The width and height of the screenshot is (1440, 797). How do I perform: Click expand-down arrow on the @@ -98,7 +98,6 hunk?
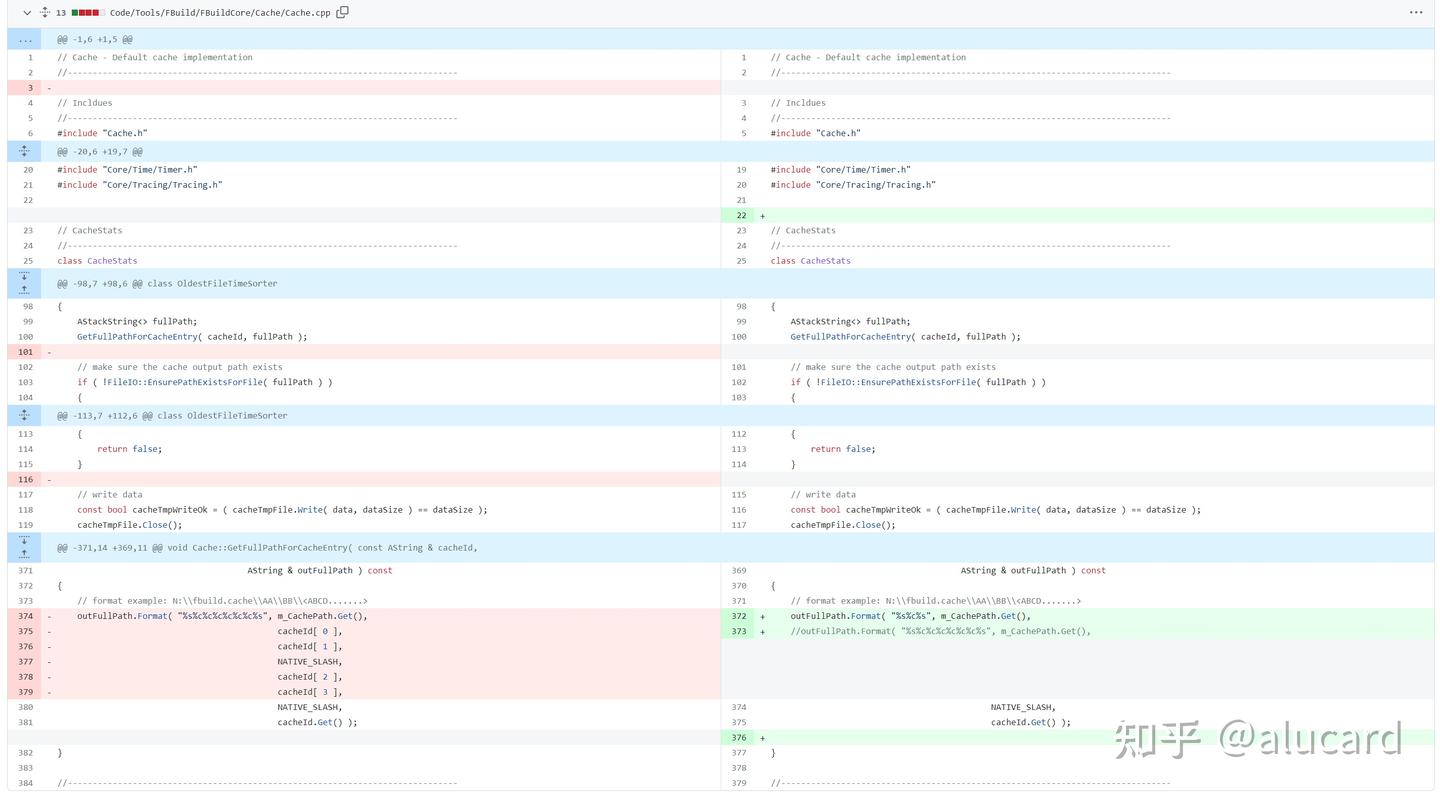point(24,277)
